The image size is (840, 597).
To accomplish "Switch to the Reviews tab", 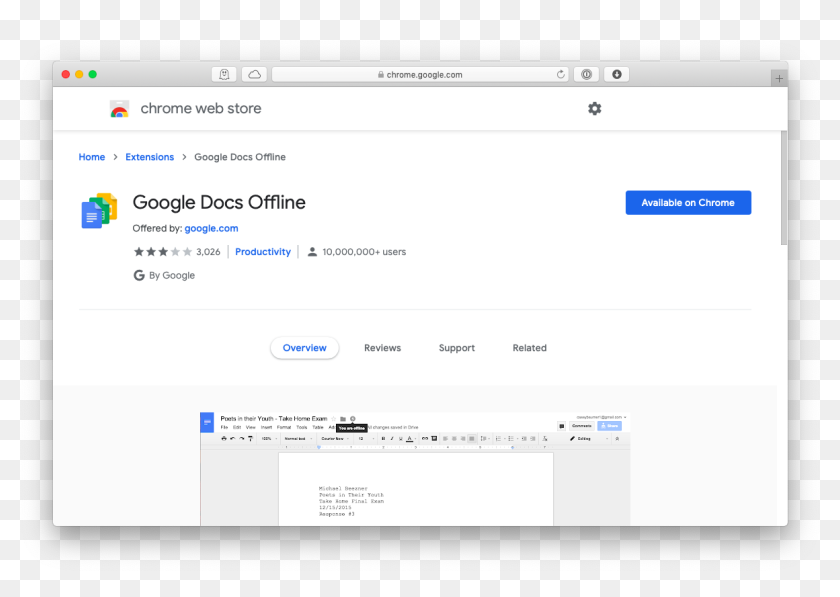I will pyautogui.click(x=382, y=348).
